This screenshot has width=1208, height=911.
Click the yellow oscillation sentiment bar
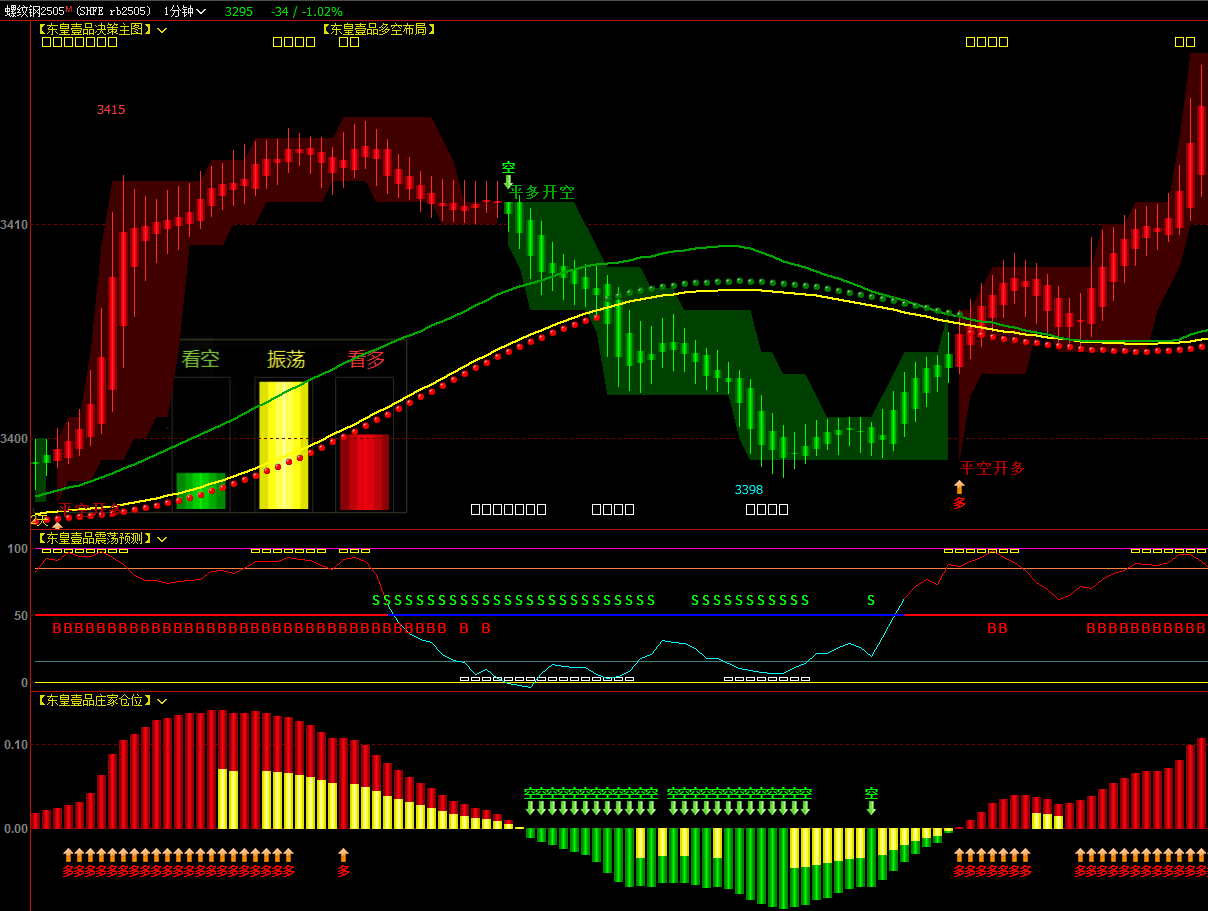(284, 445)
